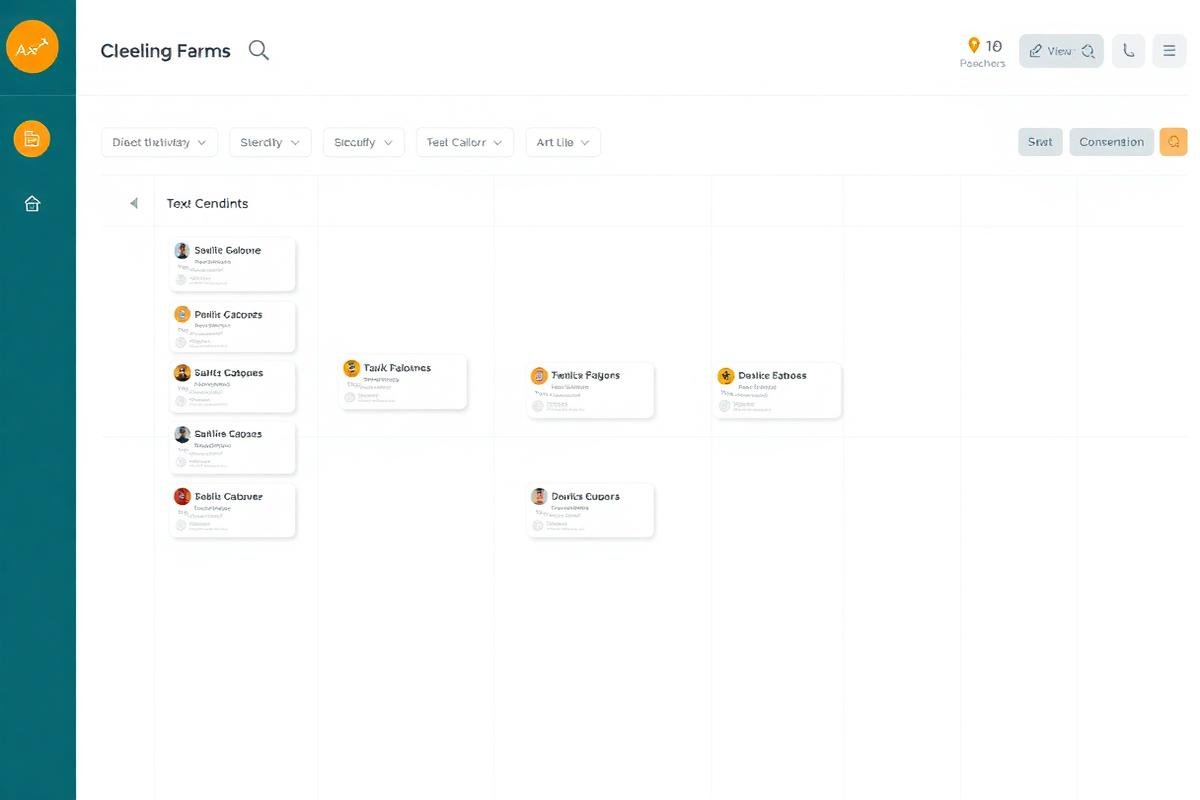Click the Cleeling Farms title
1200x800 pixels.
coord(165,51)
